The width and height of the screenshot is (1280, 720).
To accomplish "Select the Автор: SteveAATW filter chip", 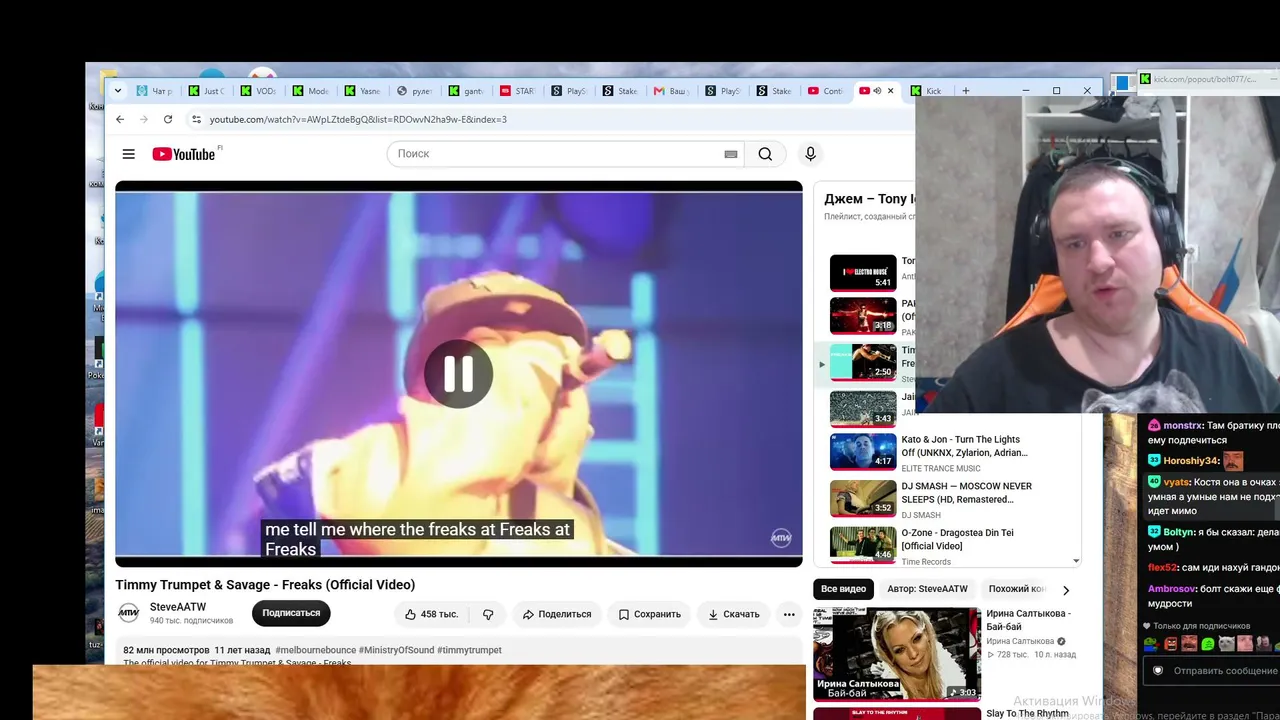I will pos(927,589).
